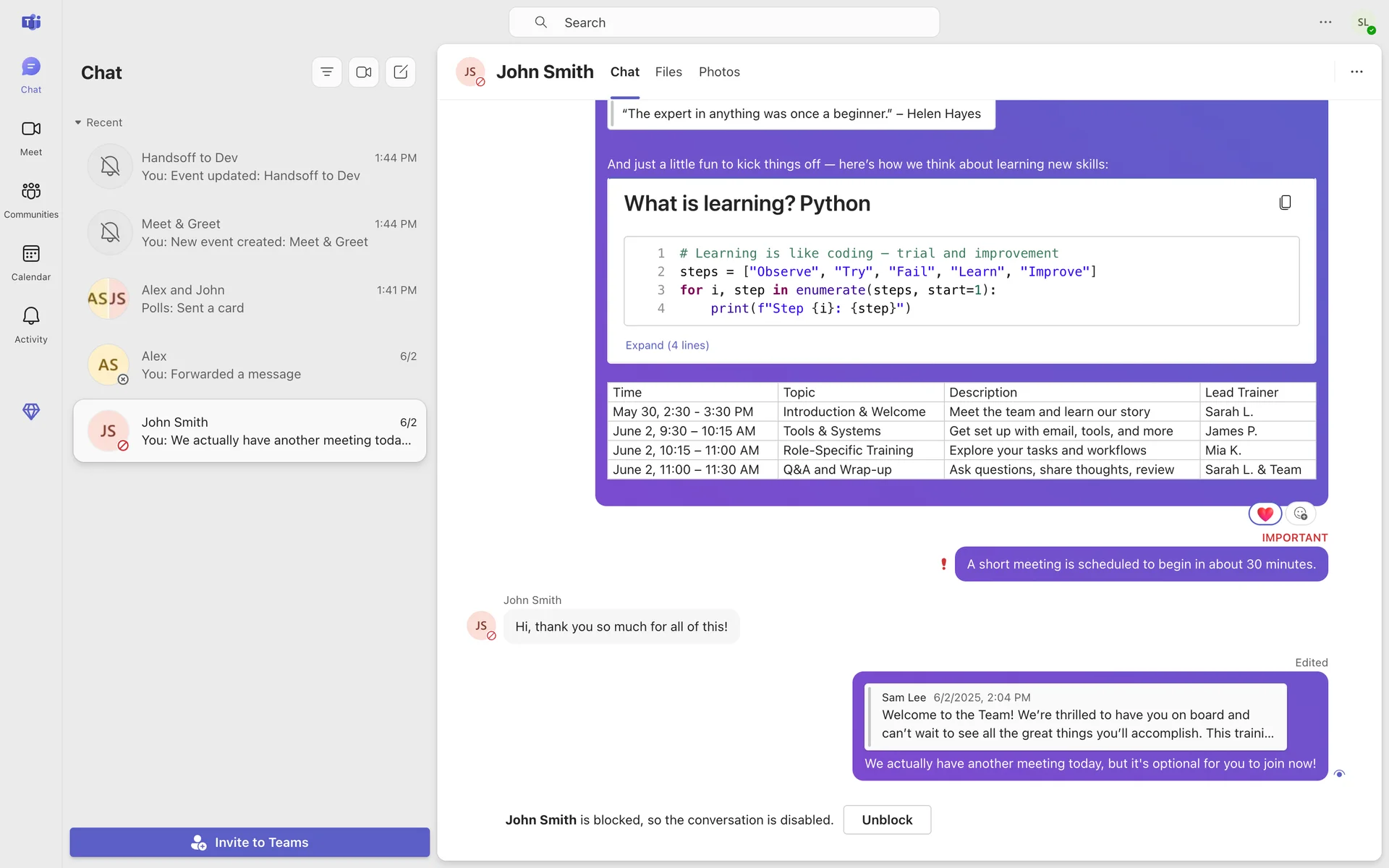Image resolution: width=1389 pixels, height=868 pixels.
Task: Open more options in John Smith chat header
Action: 1356,72
